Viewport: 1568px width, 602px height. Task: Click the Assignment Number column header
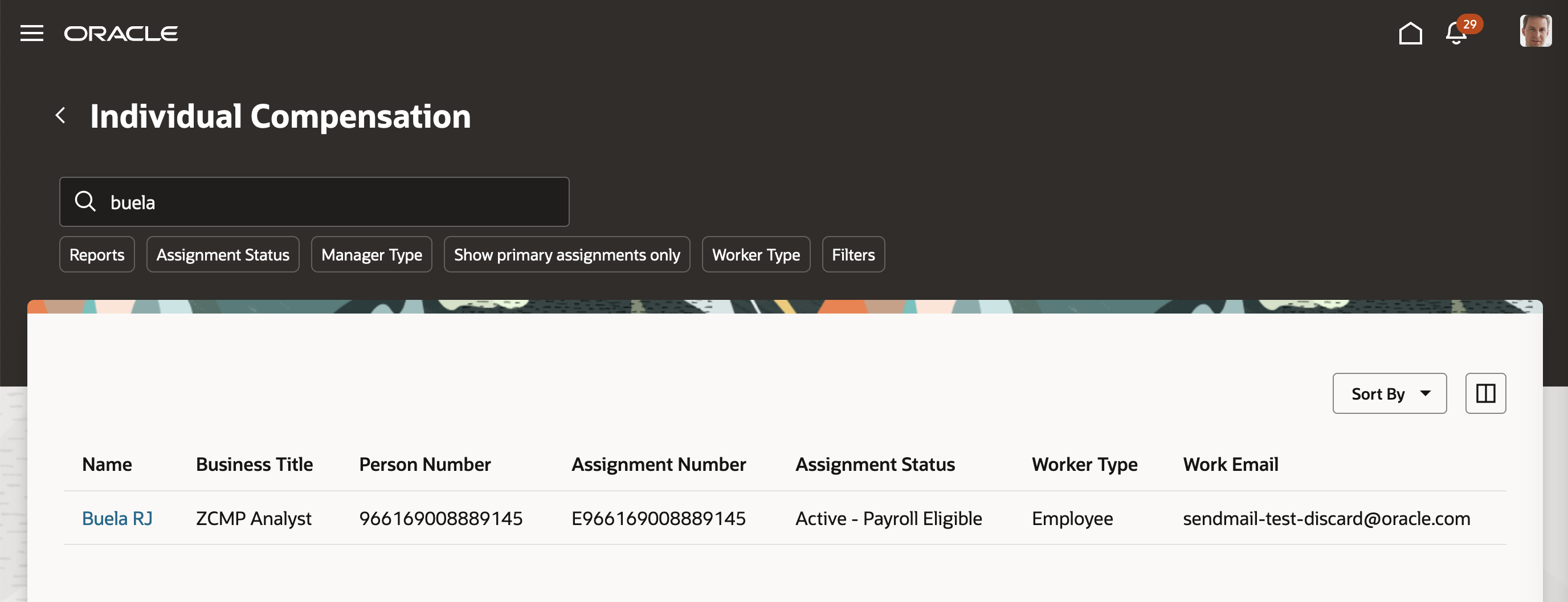(659, 464)
